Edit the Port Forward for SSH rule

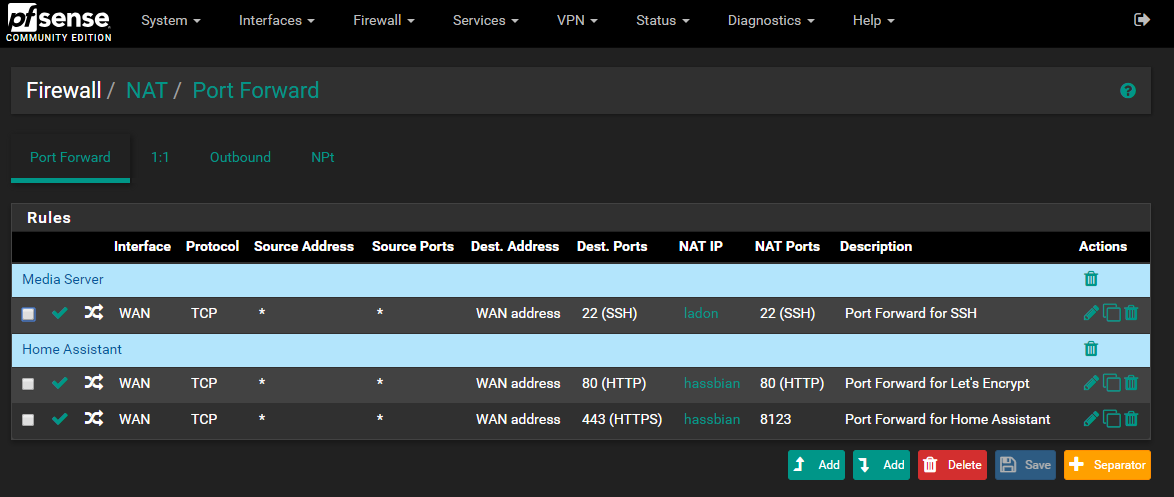click(x=1091, y=313)
